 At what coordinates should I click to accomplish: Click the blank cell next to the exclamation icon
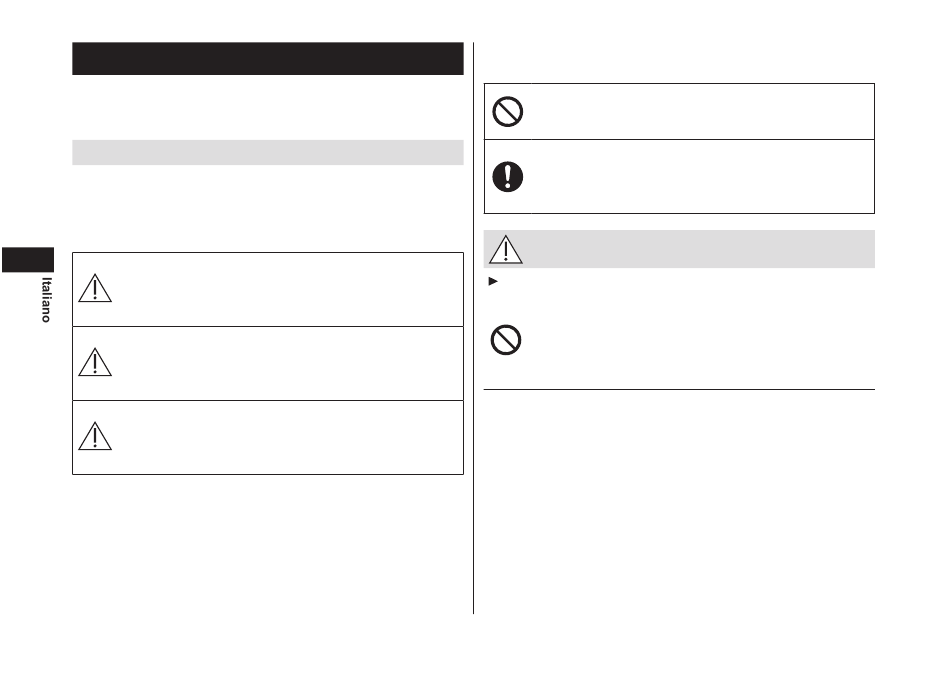[703, 176]
